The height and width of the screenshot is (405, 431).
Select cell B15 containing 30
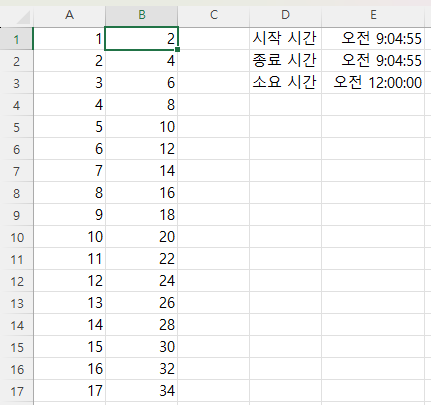142,347
